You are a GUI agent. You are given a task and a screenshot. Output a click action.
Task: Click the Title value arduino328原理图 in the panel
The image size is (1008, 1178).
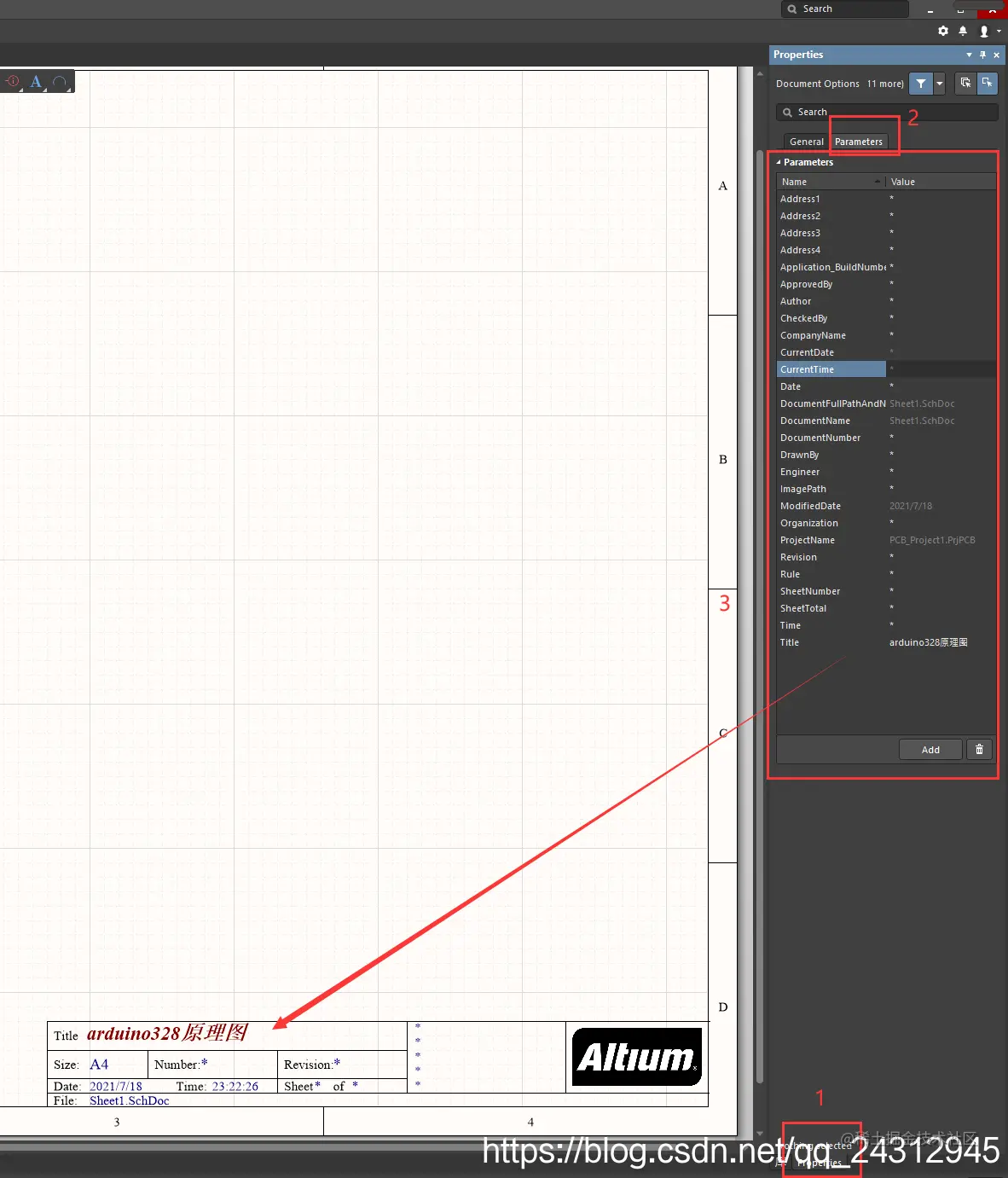929,642
